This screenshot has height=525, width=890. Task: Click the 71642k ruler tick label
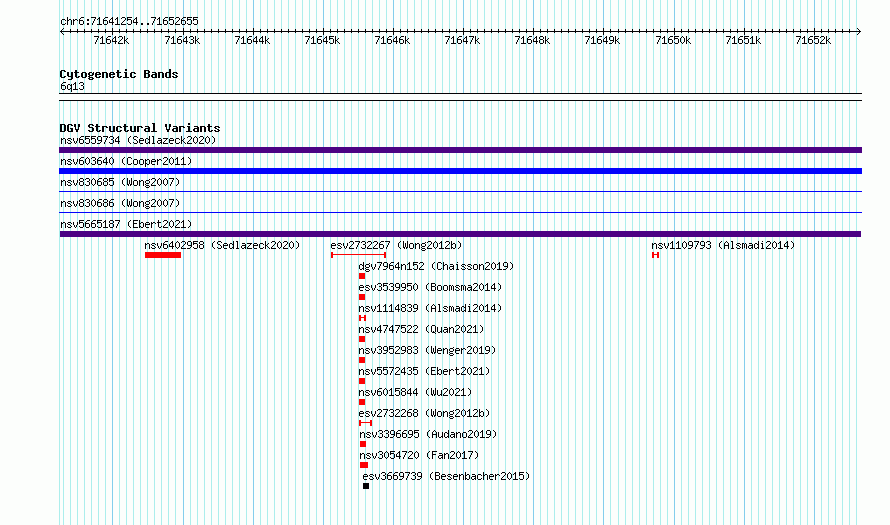[x=111, y=40]
